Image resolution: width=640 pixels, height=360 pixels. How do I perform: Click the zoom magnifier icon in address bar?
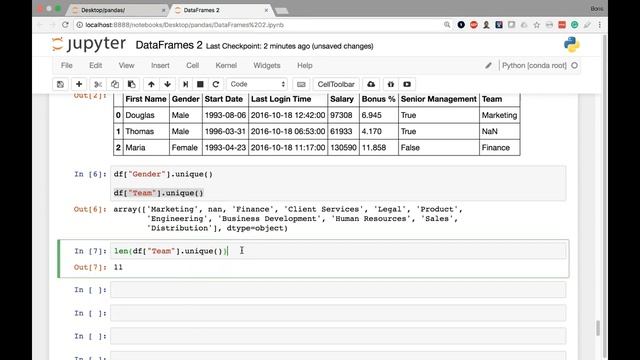click(x=447, y=25)
